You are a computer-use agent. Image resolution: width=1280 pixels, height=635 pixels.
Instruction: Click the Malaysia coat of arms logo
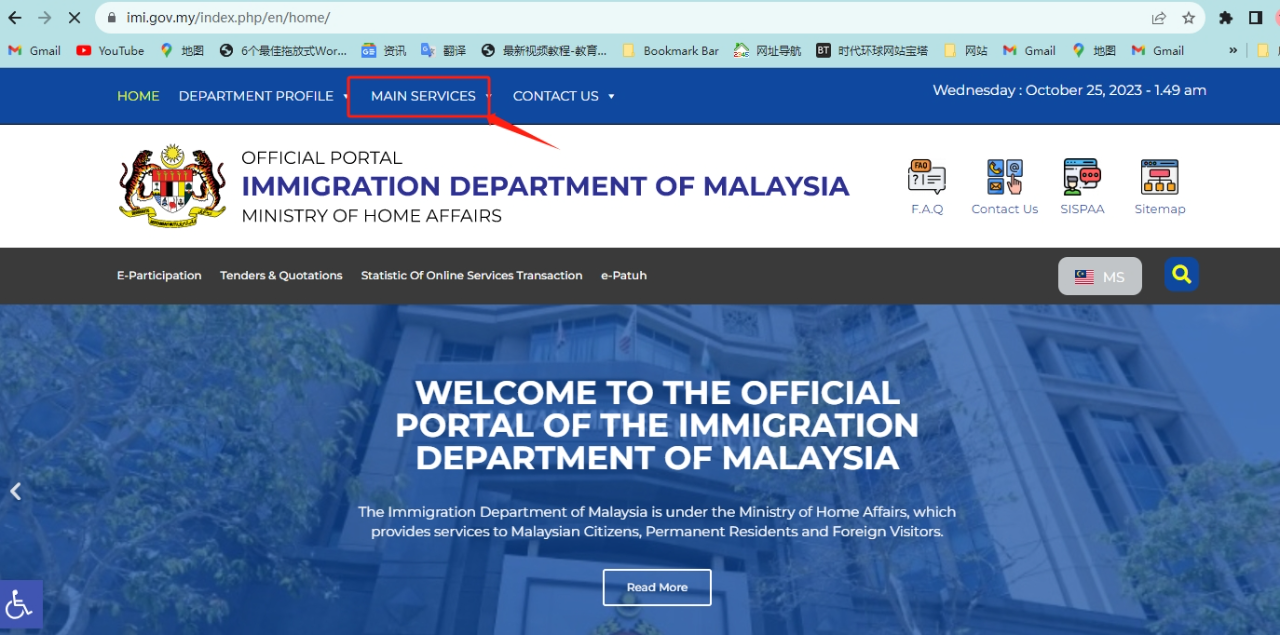pyautogui.click(x=172, y=186)
